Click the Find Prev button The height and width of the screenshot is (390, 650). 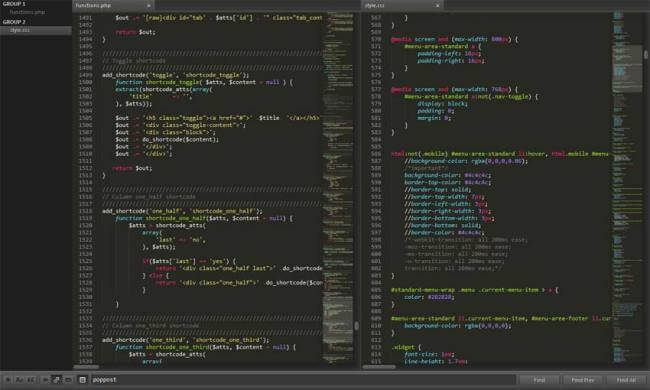pos(582,380)
